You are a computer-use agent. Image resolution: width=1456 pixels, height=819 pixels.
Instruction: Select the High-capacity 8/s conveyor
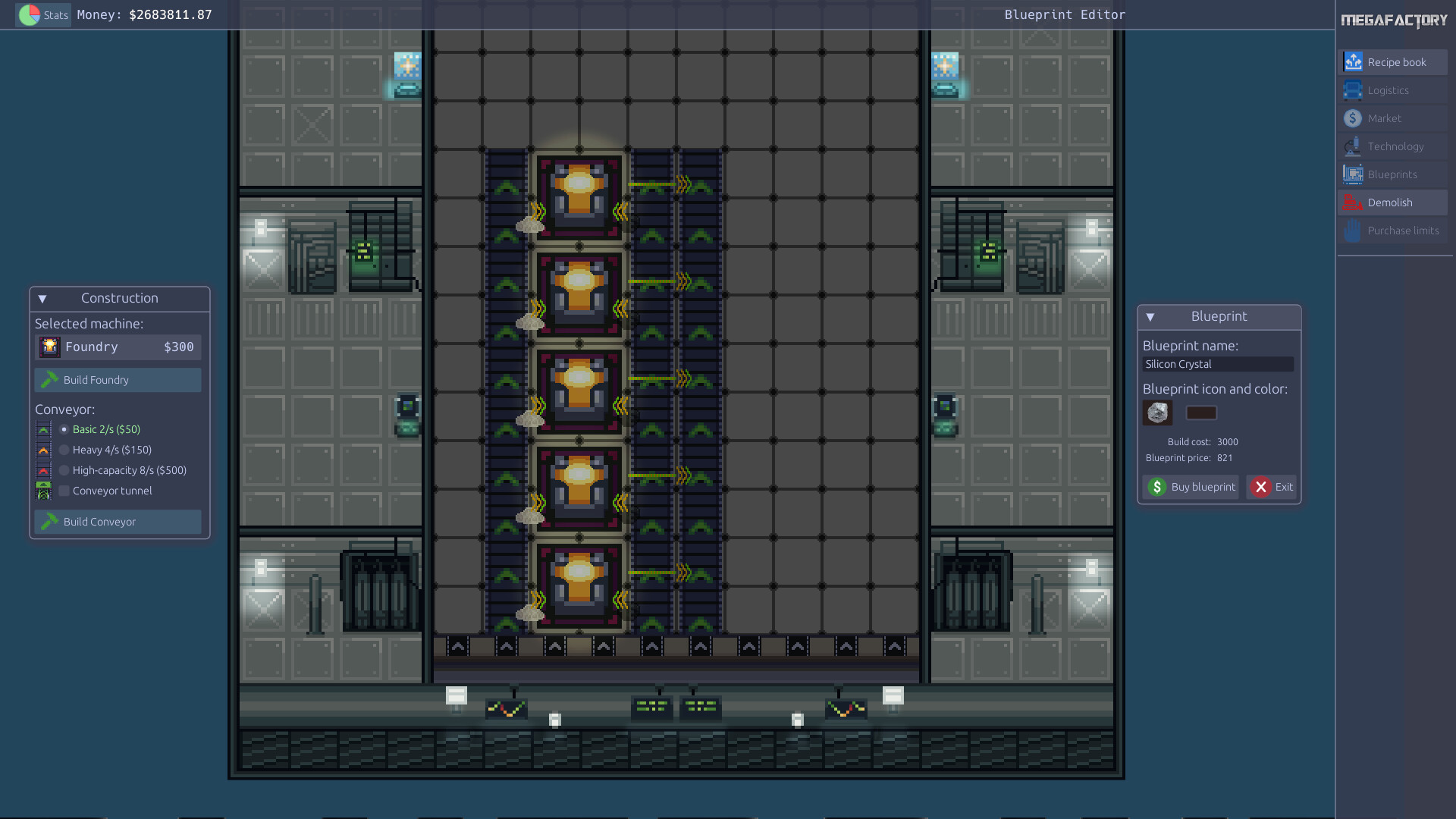click(64, 469)
